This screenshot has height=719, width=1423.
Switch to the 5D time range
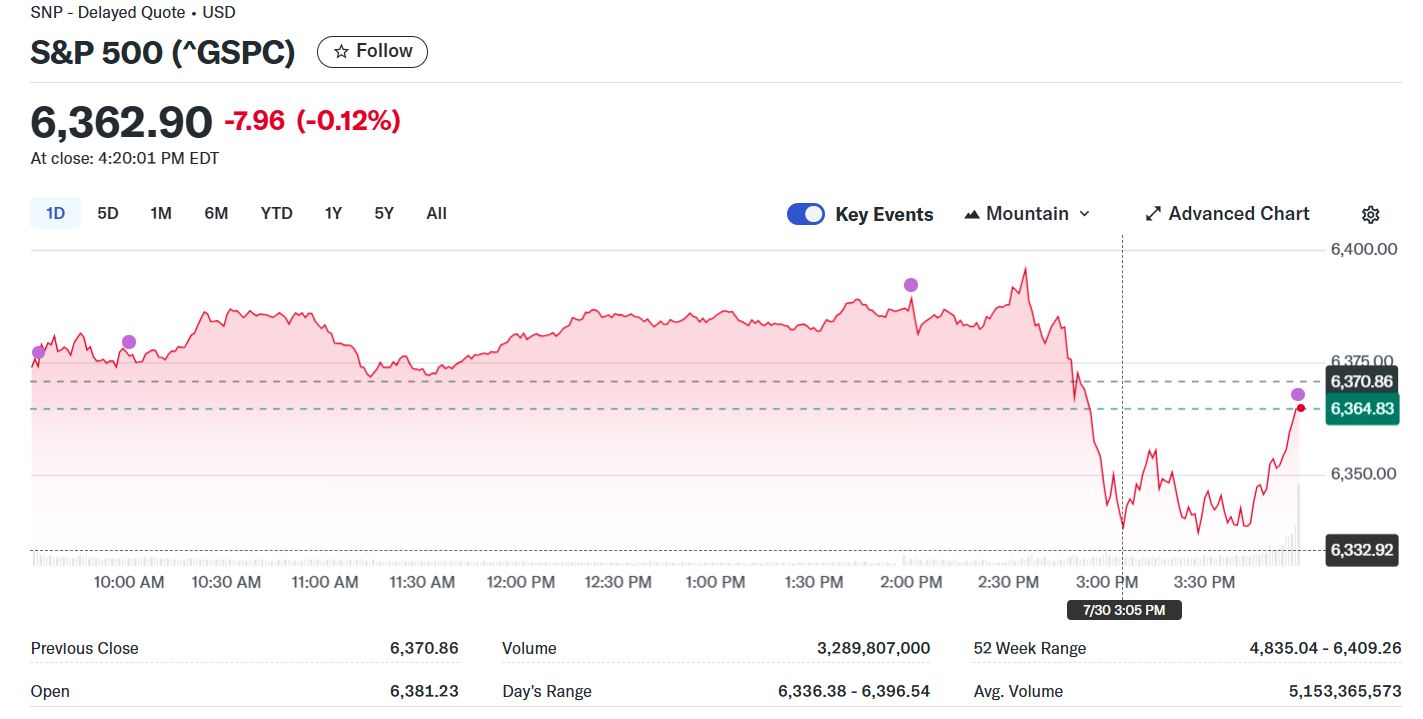108,213
